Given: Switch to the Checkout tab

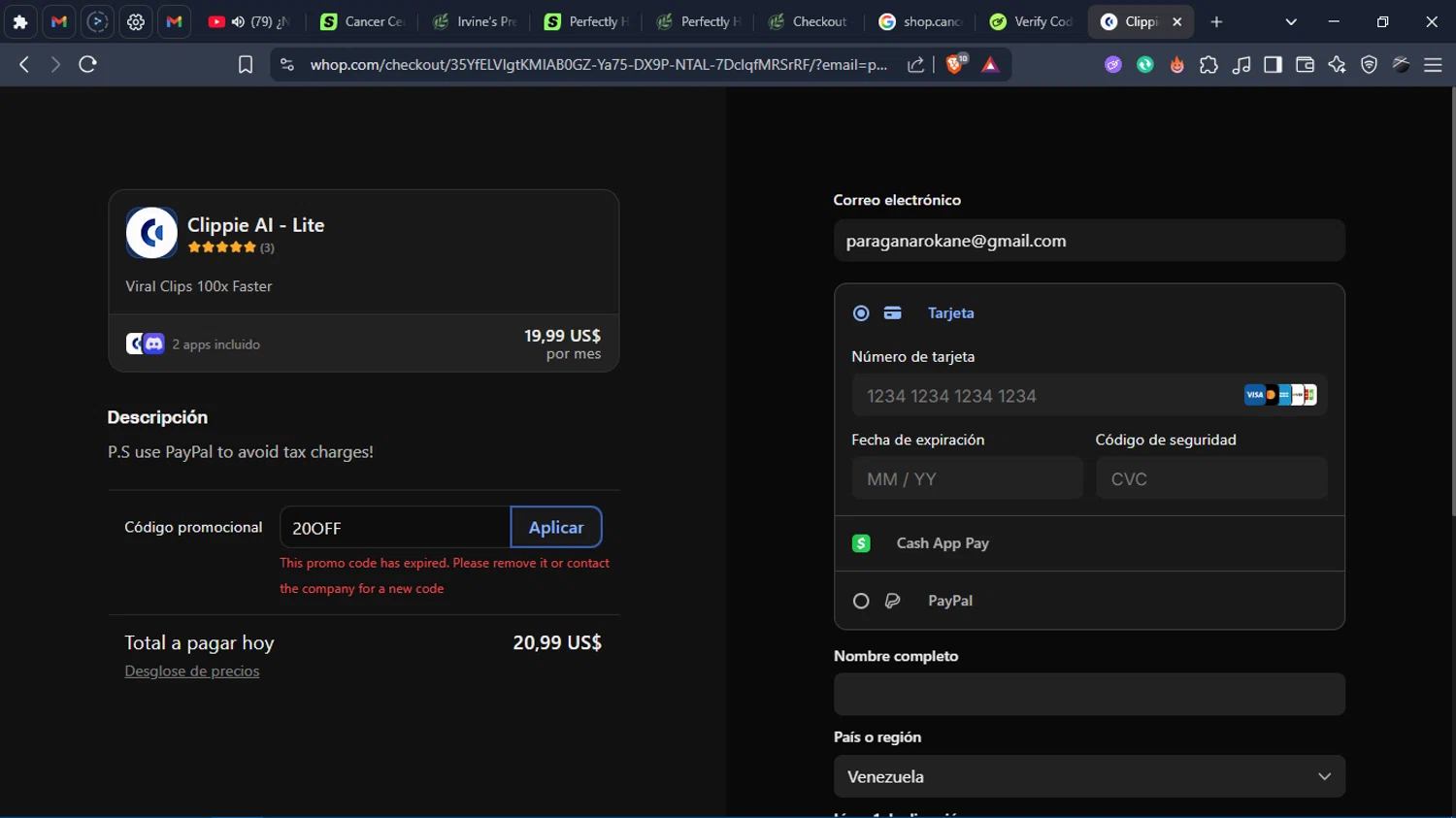Looking at the screenshot, I should pos(809,21).
